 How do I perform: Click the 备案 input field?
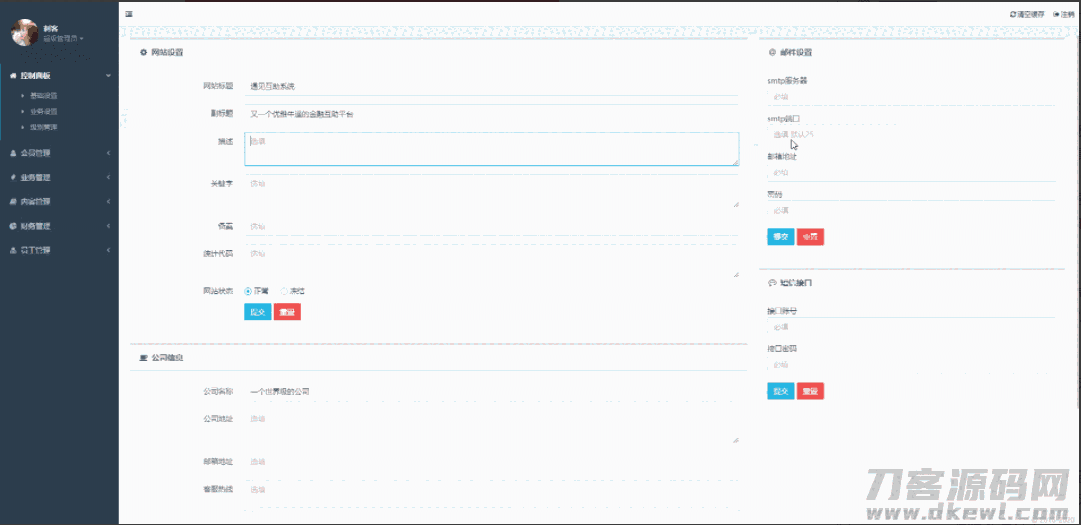(492, 227)
